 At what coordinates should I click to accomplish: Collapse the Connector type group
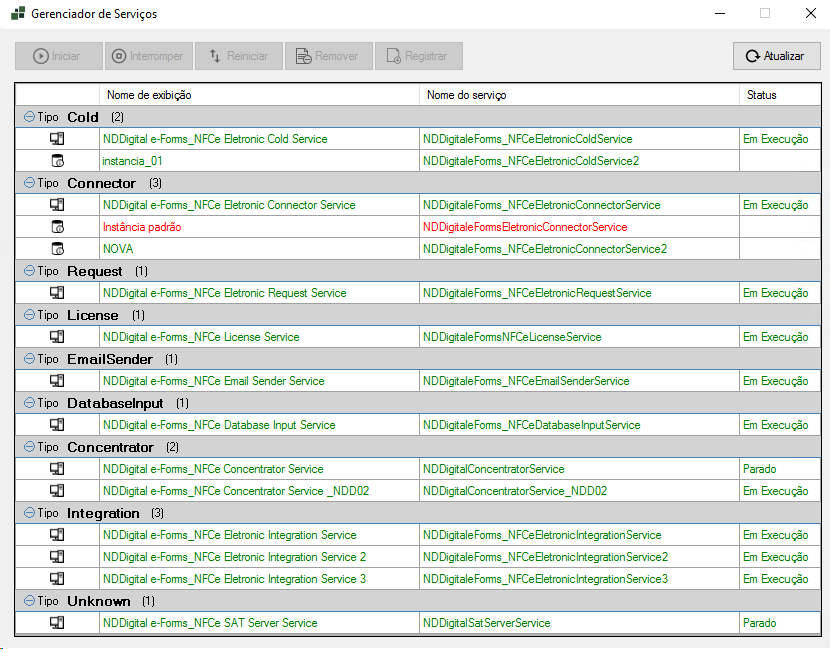point(28,183)
